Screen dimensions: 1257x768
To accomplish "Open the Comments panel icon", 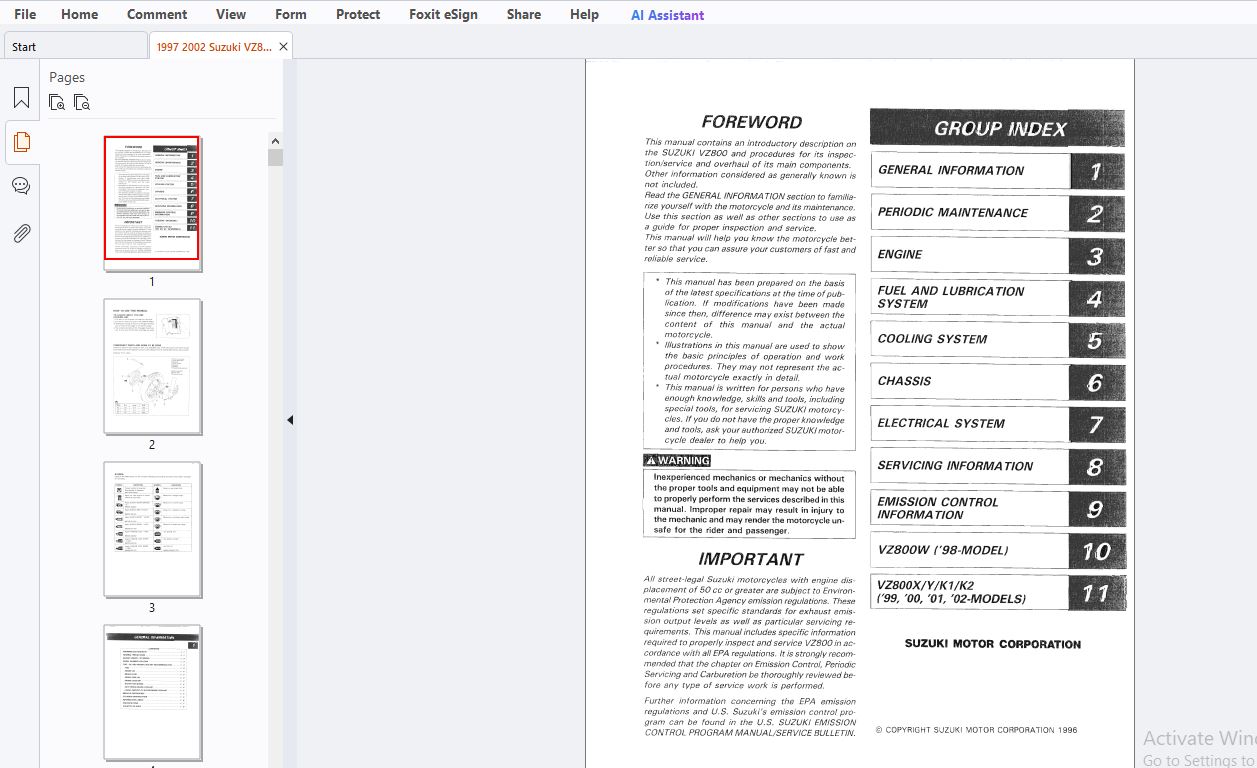I will pos(21,186).
